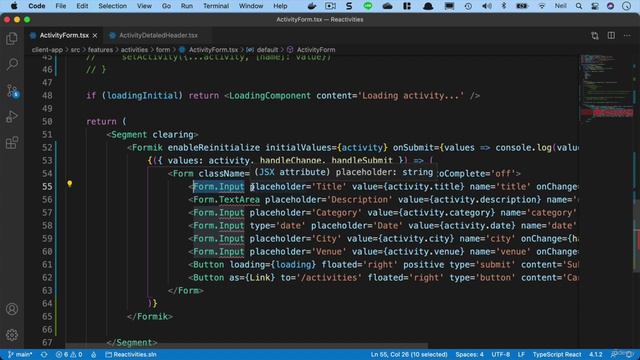Image resolution: width=640 pixels, height=360 pixels.
Task: Click the lightbulb quick fix on line 55
Action: click(x=69, y=184)
